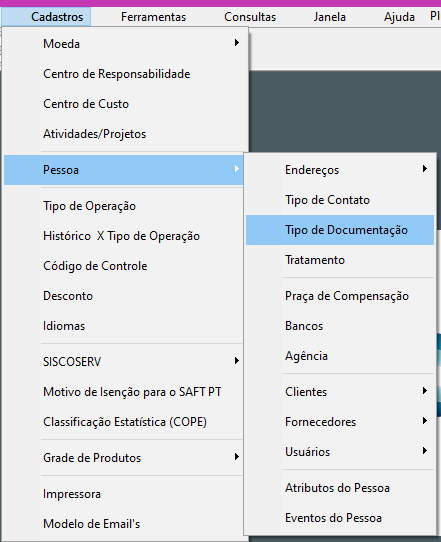Select Motivo de Isenção para o SAFT PT
This screenshot has width=441, height=542.
tap(124, 392)
